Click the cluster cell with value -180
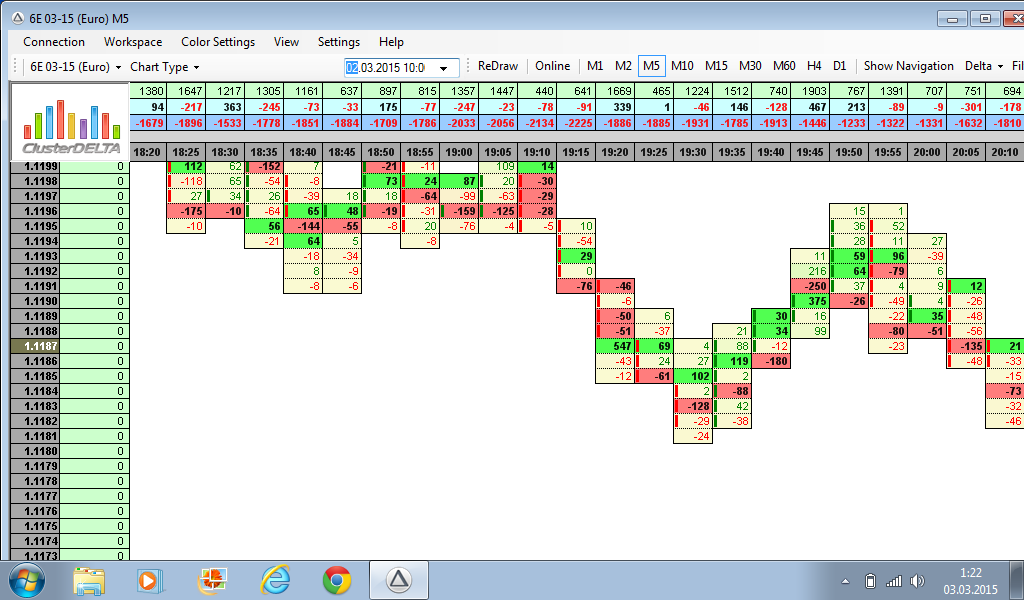 771,361
